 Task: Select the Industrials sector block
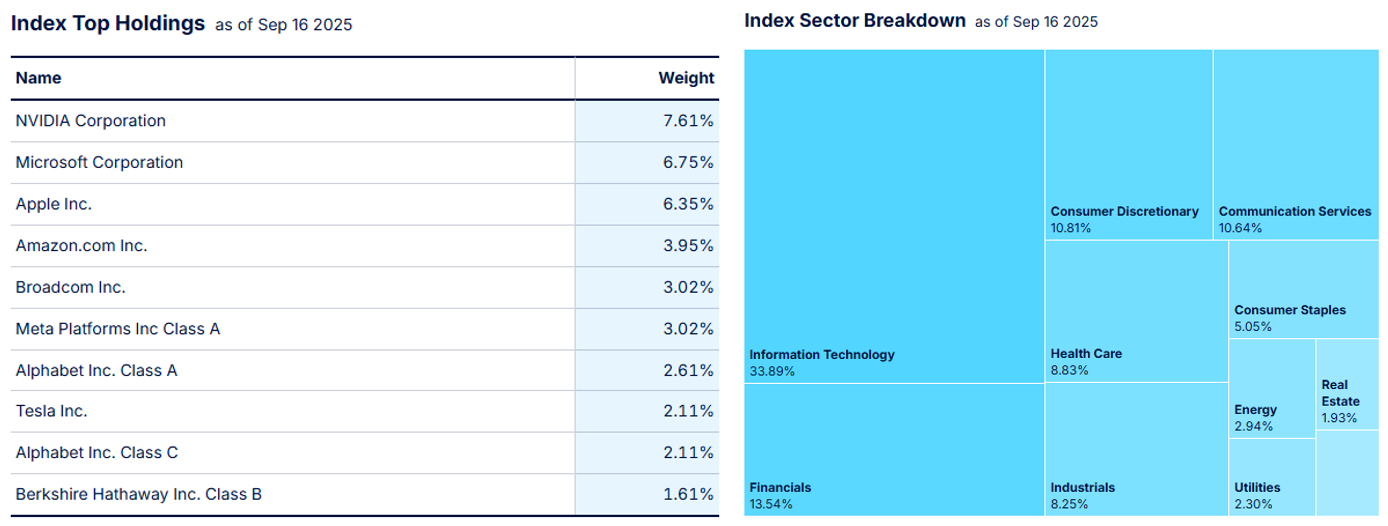click(1136, 449)
